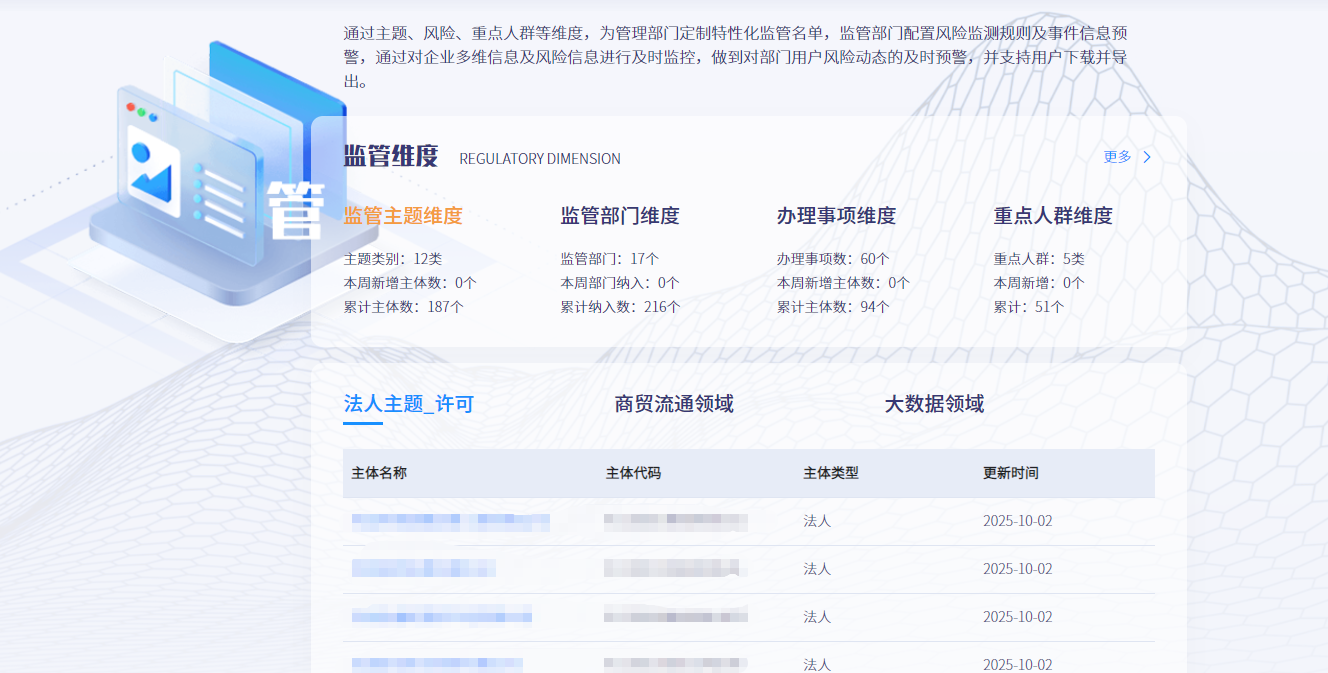Switch to 办理事项维度 tab
The width and height of the screenshot is (1328, 673).
point(836,216)
